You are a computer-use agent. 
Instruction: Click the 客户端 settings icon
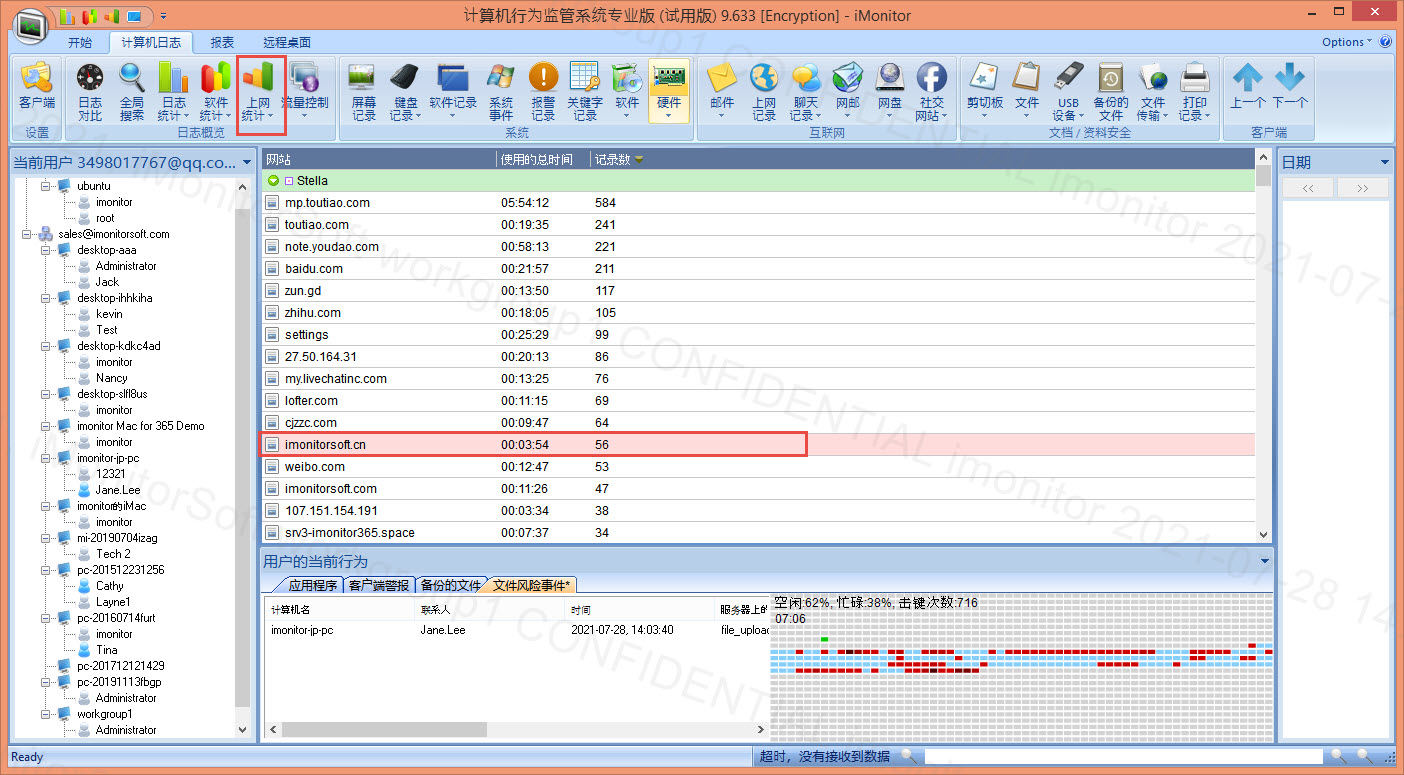click(37, 86)
